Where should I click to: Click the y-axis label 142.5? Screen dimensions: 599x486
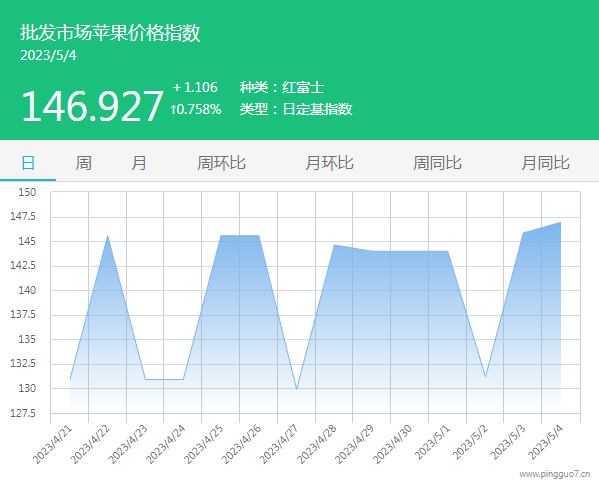tap(23, 266)
